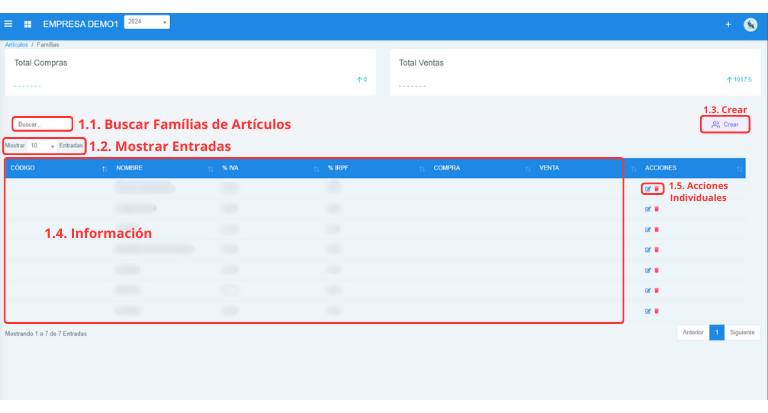Click the Total Compras card title
This screenshot has height=413, width=768.
pos(41,63)
